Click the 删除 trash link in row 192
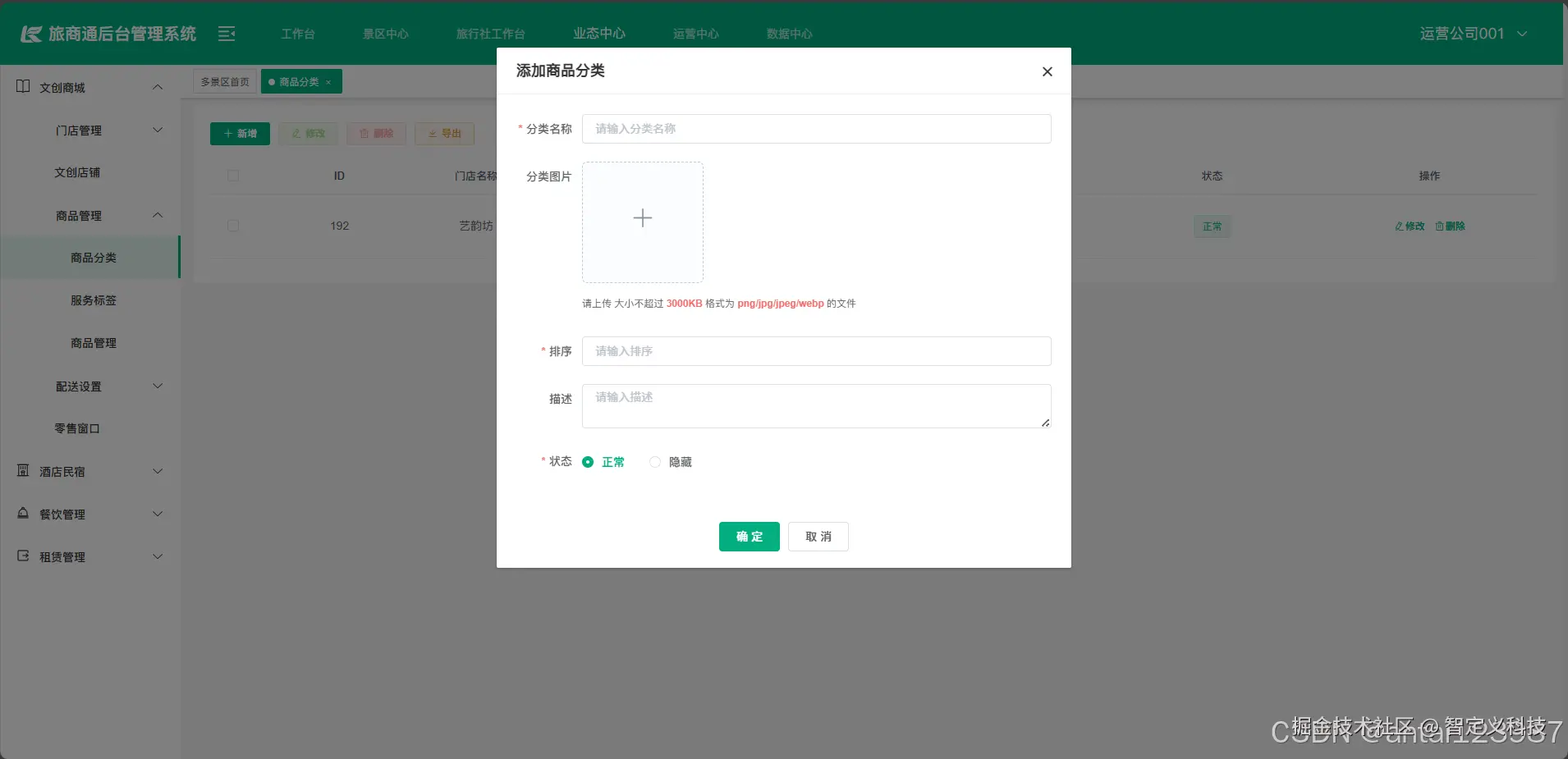1568x759 pixels. coord(1450,226)
